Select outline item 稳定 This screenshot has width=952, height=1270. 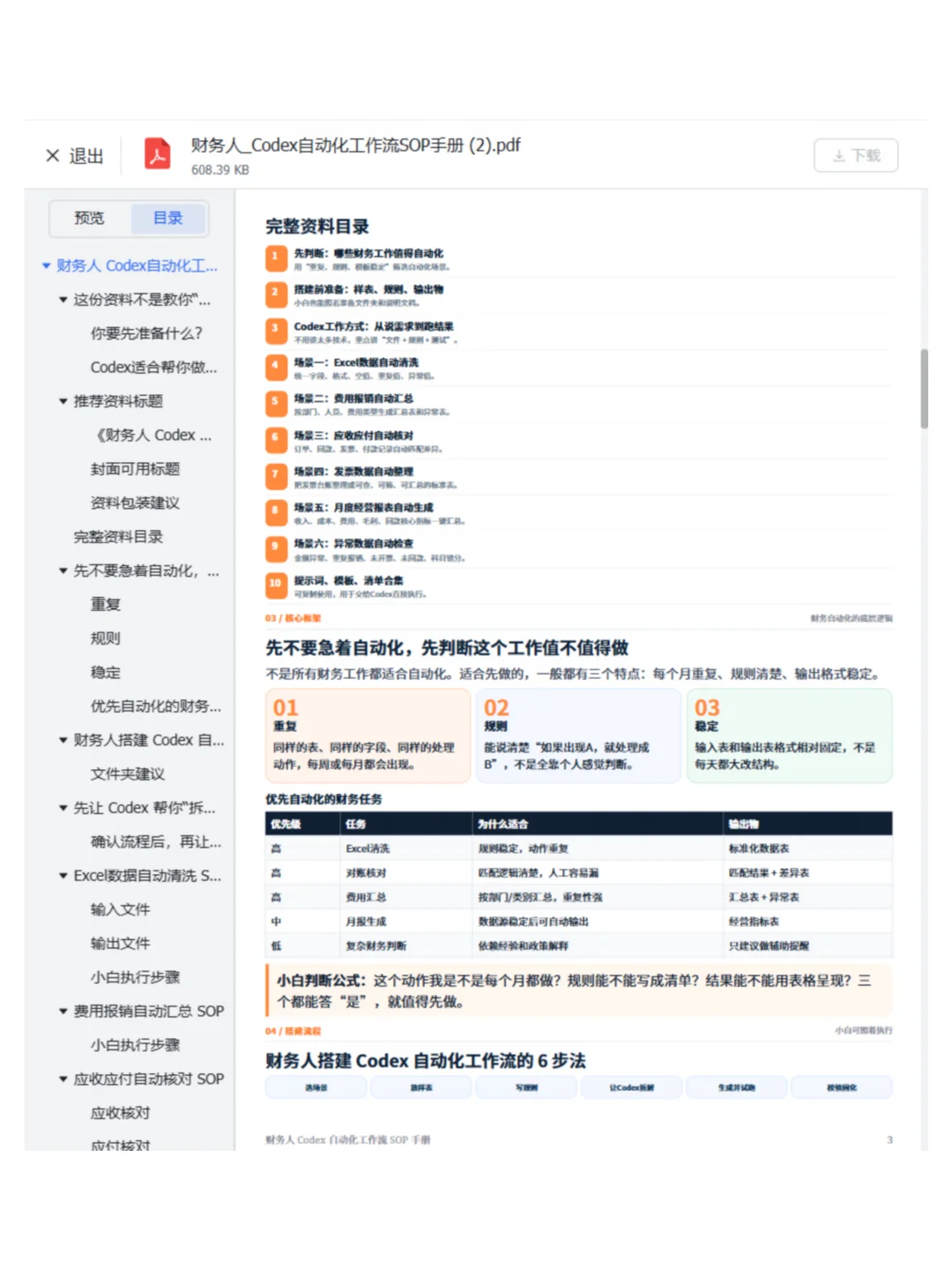coord(105,672)
